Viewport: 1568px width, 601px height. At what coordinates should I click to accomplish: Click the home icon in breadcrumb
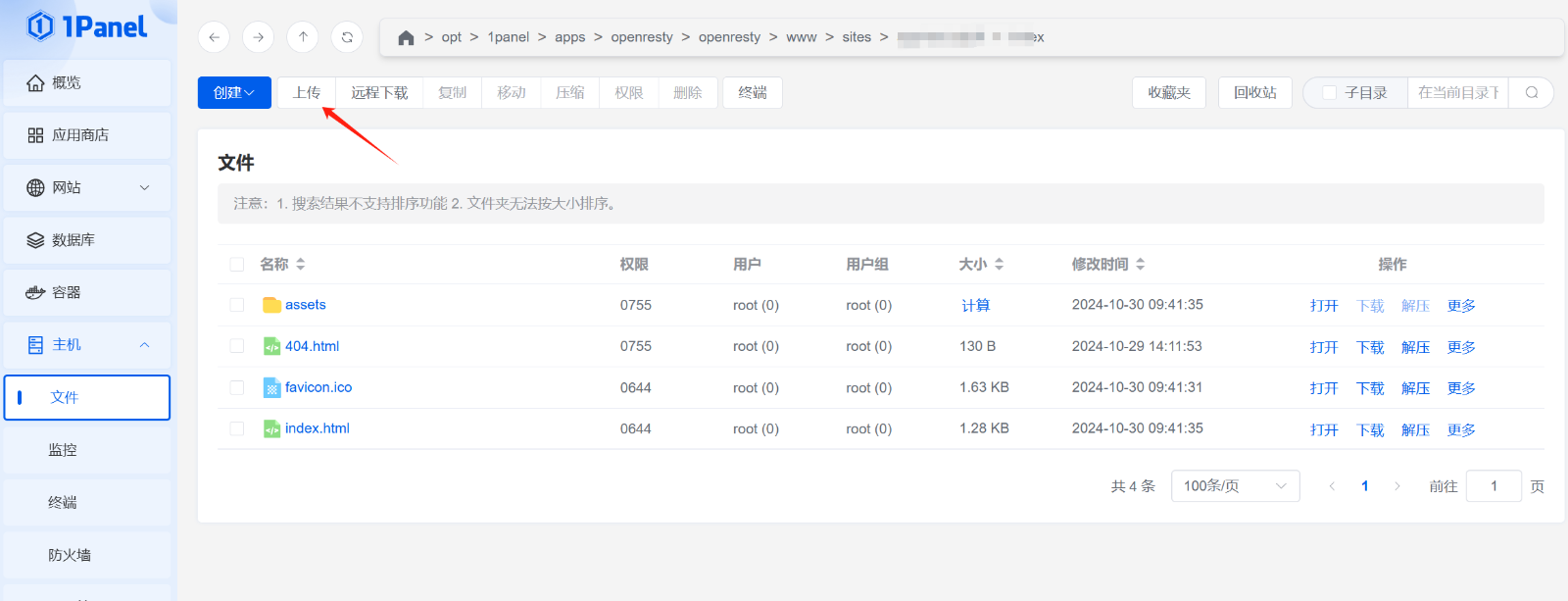[x=406, y=37]
